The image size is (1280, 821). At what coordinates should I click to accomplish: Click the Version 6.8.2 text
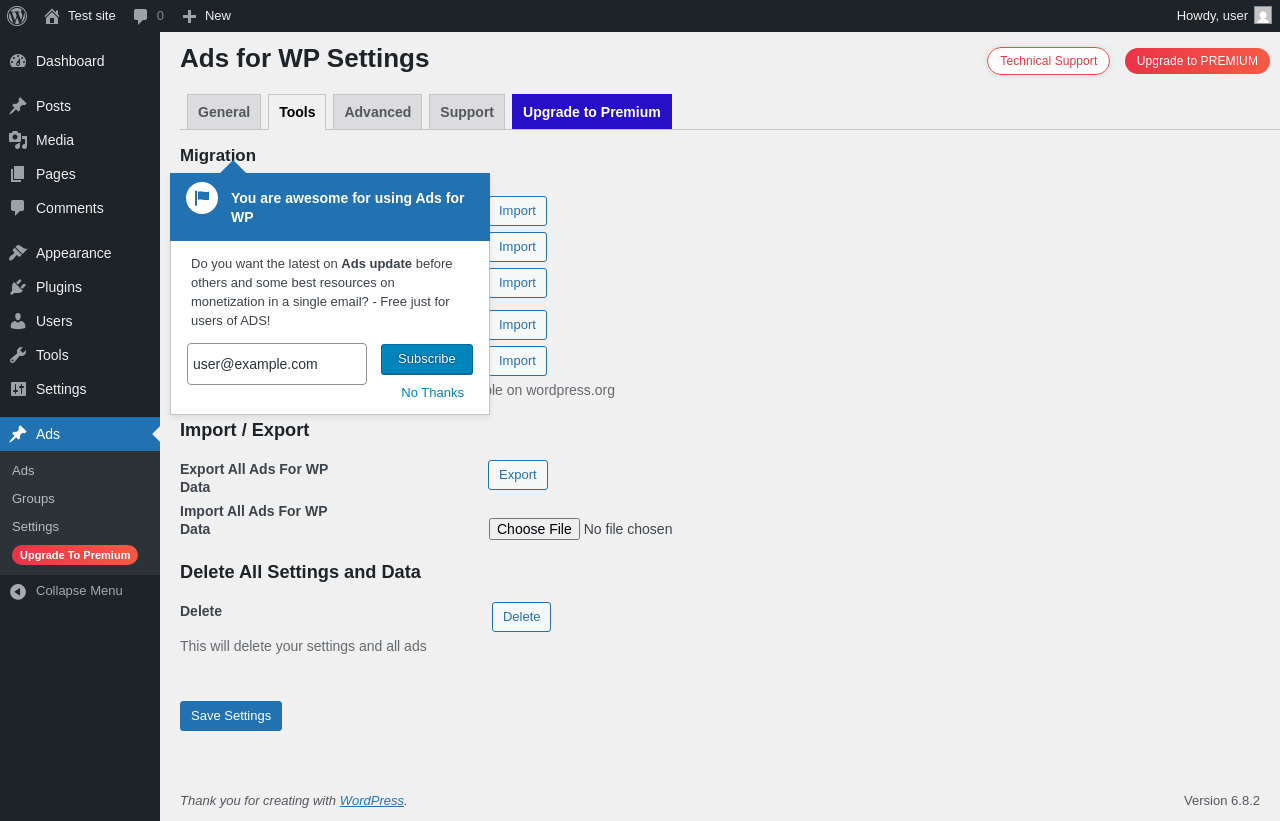[1222, 800]
